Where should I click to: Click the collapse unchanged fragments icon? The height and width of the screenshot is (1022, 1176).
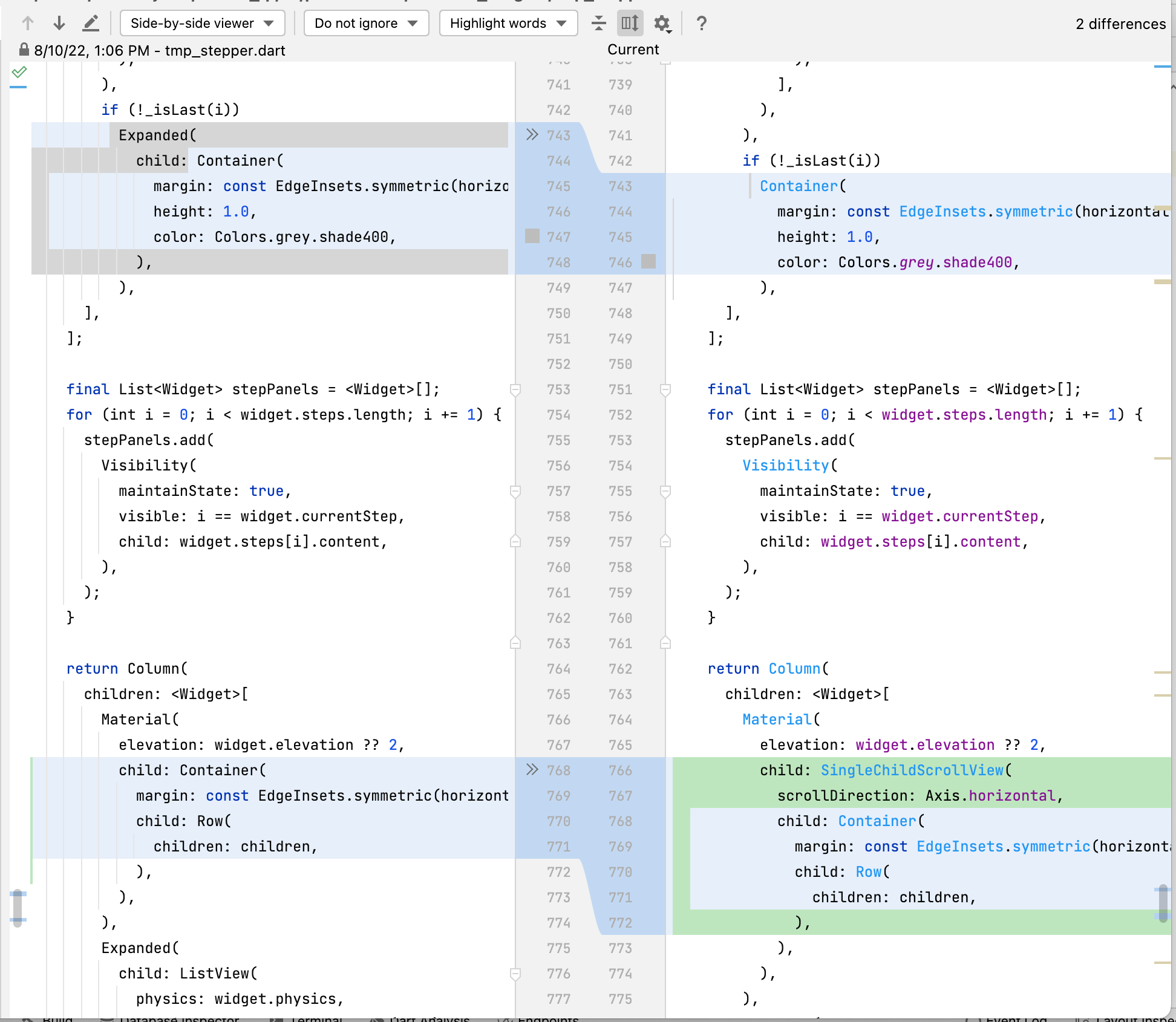click(x=598, y=23)
